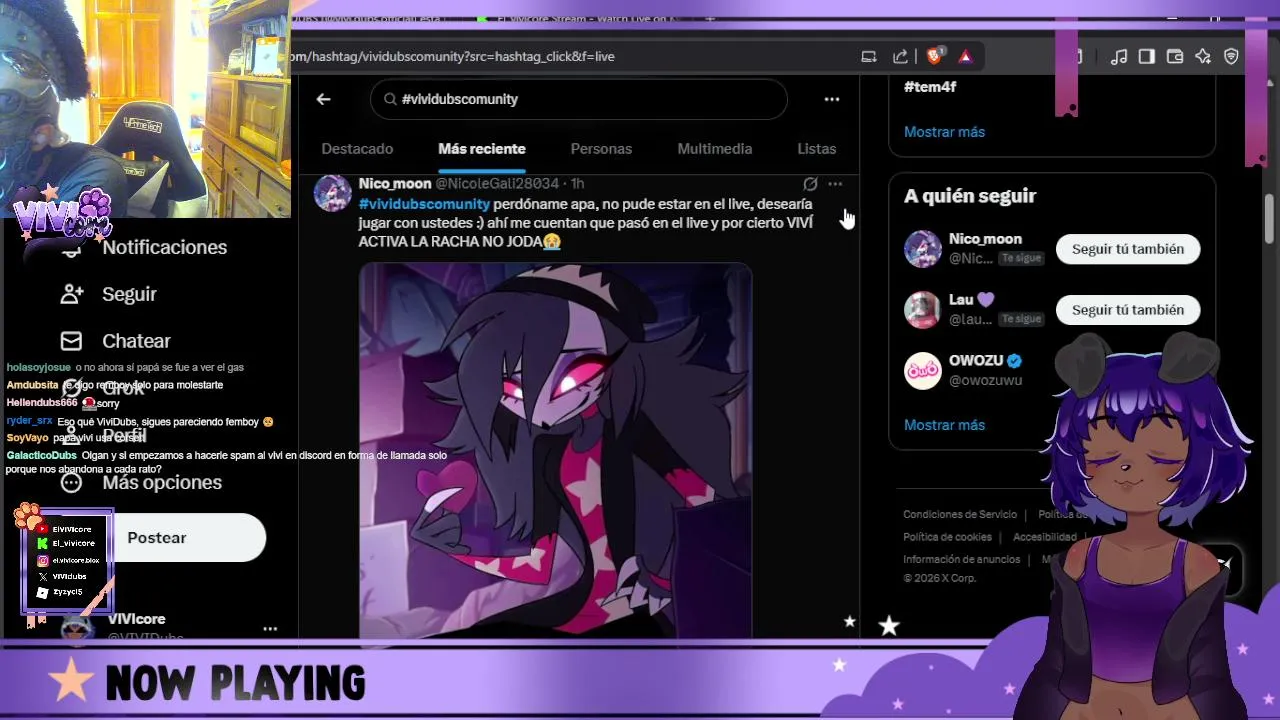Click the @NicoleGali28034 handle on post

tap(497, 184)
